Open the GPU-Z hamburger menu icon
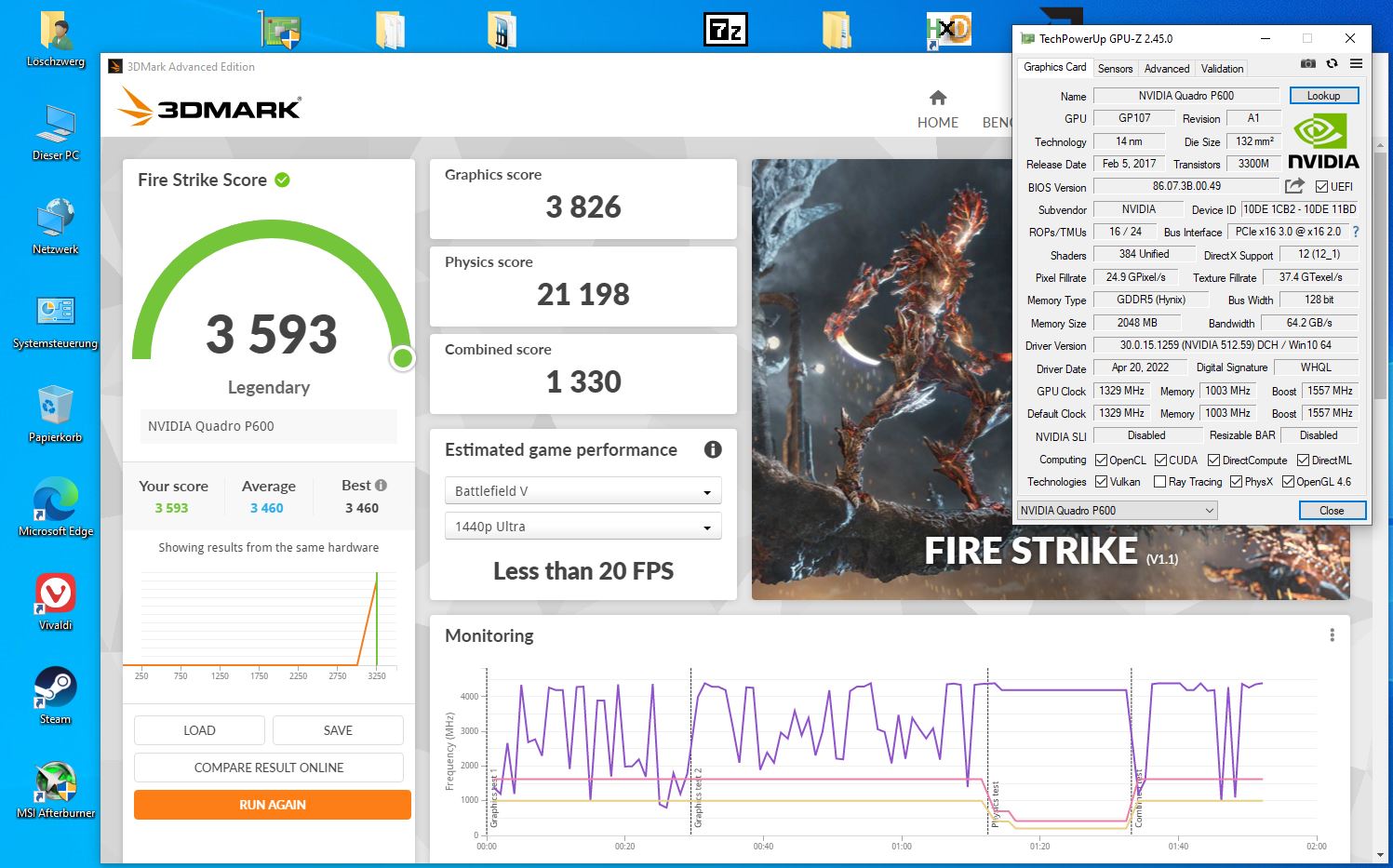The height and width of the screenshot is (868, 1393). pos(1356,63)
